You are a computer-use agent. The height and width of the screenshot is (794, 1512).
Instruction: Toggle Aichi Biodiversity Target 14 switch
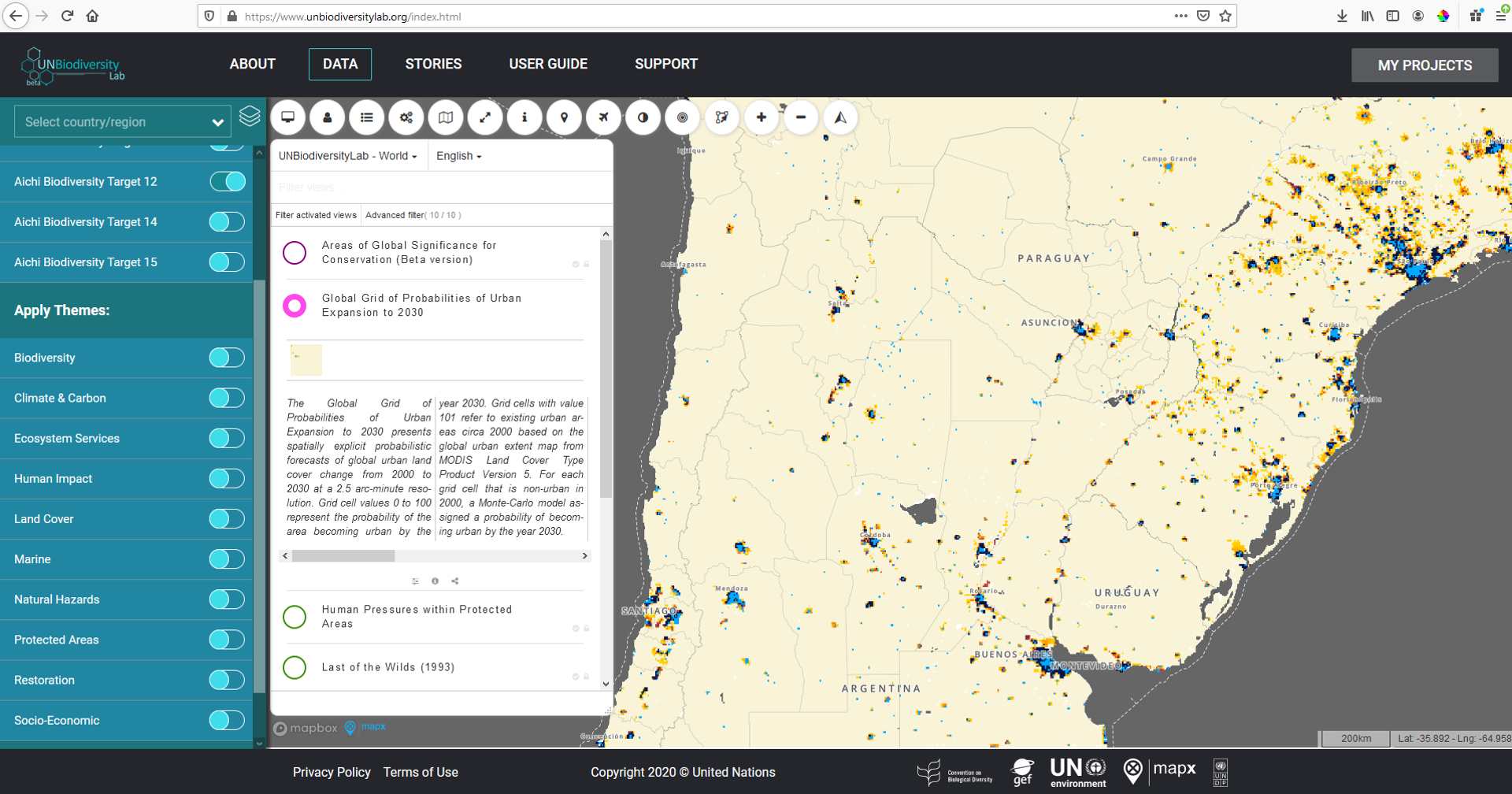click(227, 222)
